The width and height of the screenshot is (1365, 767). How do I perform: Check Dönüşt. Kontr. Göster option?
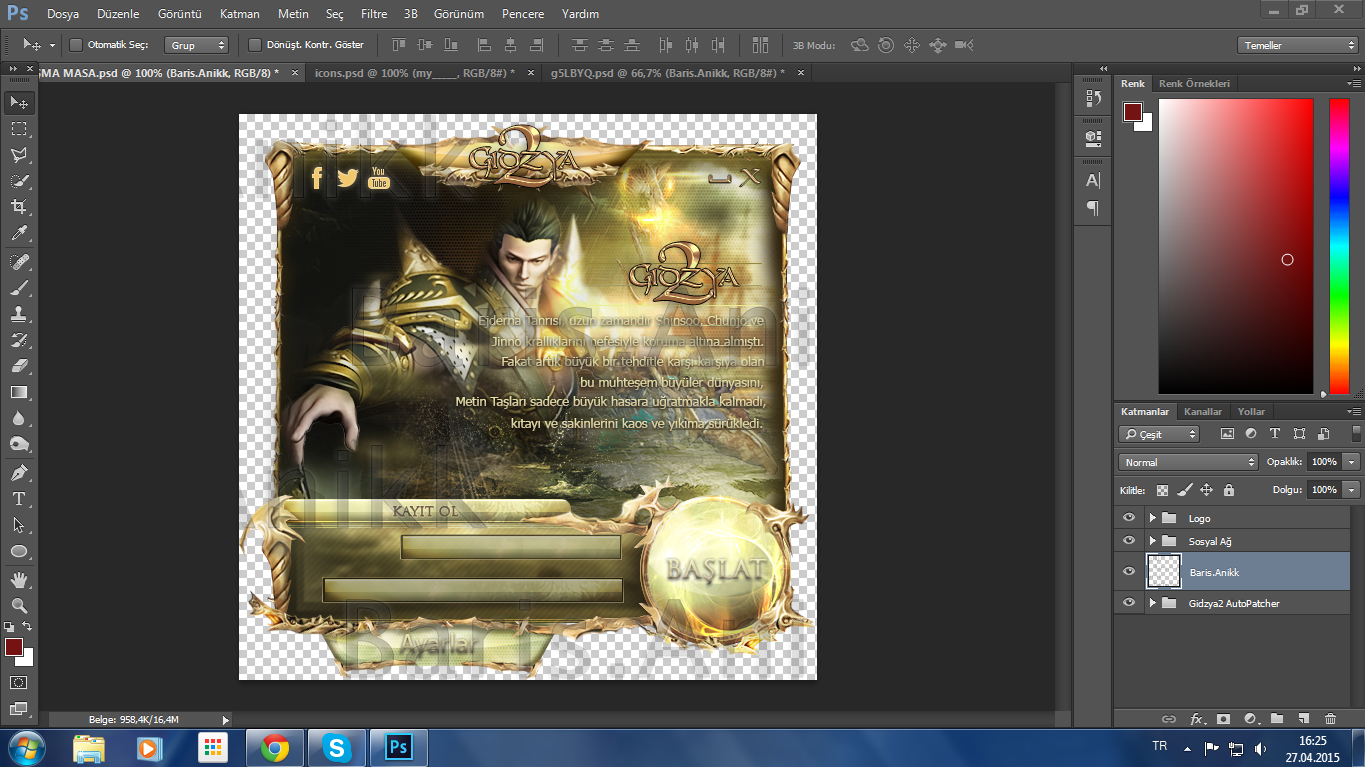(254, 45)
